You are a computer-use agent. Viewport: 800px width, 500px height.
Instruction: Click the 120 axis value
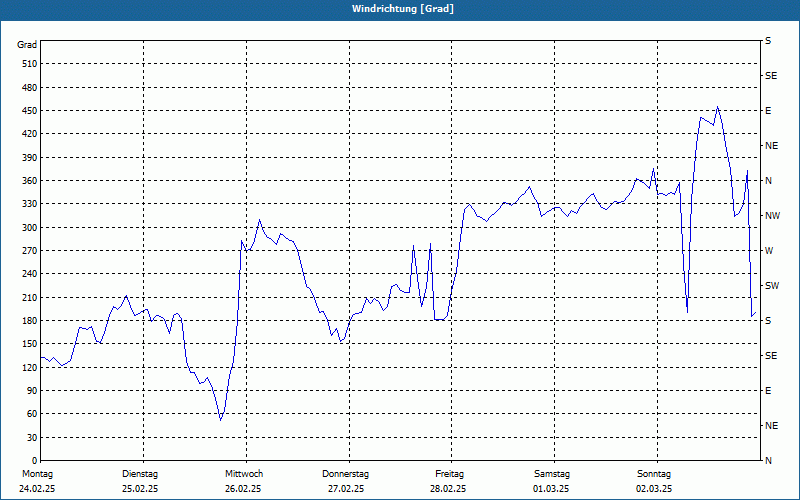30,367
